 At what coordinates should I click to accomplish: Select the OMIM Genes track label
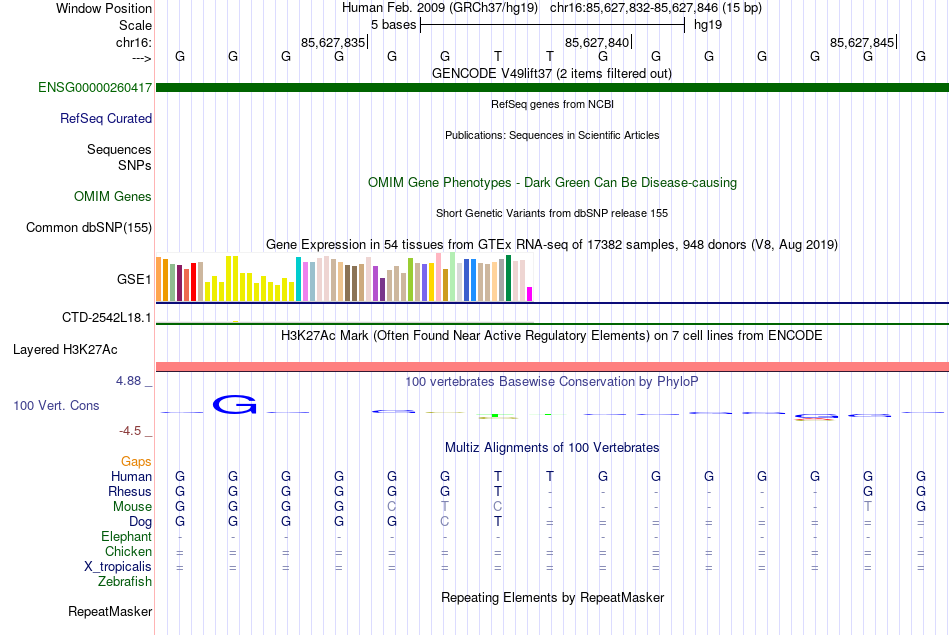point(112,196)
